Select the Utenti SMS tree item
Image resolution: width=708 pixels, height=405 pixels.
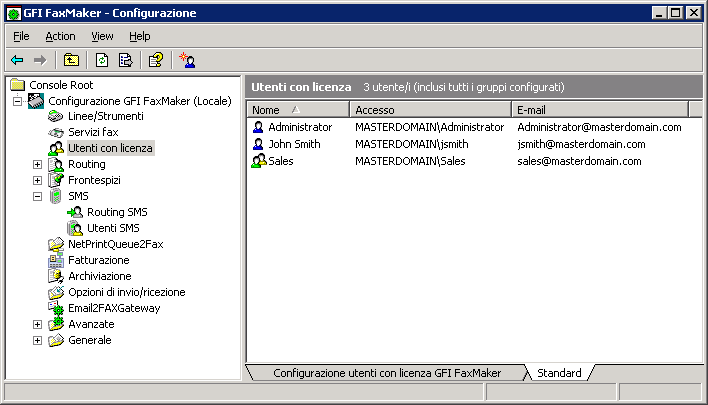(x=113, y=228)
